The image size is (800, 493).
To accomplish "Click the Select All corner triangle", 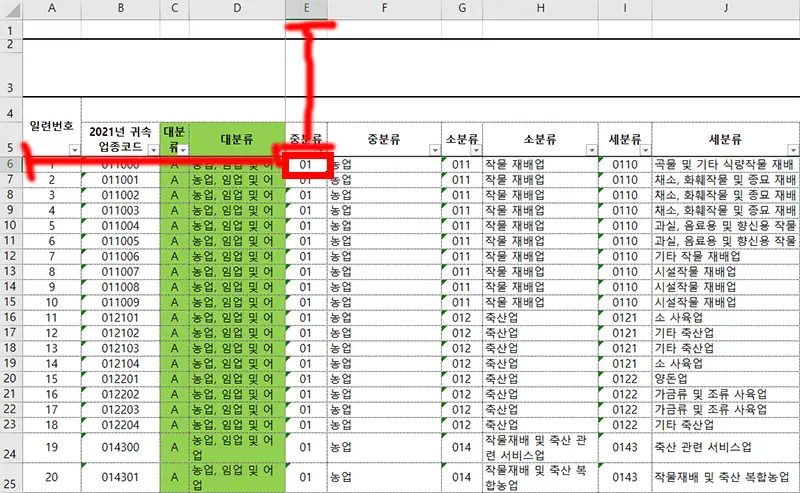I will [x=12, y=9].
